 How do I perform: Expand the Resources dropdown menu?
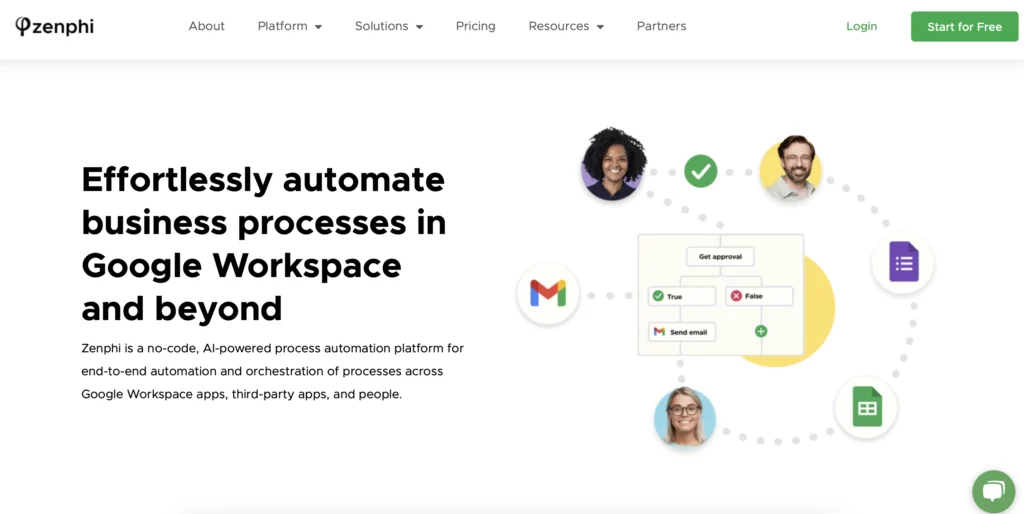pyautogui.click(x=566, y=26)
